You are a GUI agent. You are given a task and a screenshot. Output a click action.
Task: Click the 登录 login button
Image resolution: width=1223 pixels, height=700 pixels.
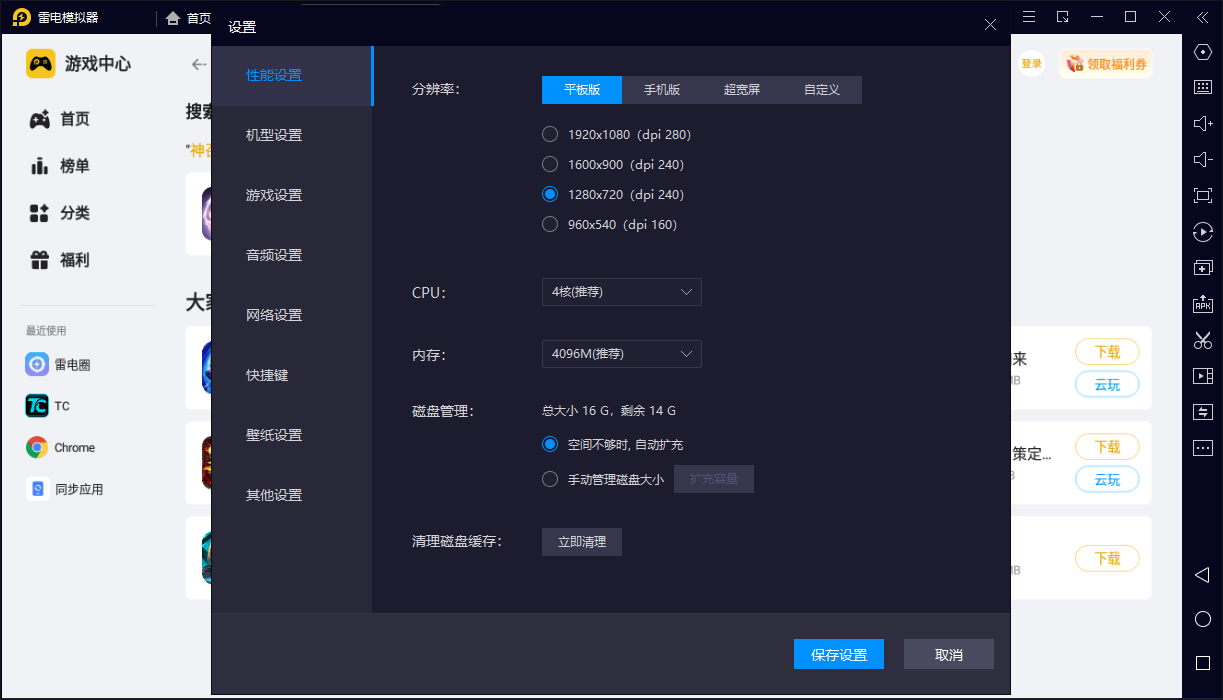point(1031,64)
